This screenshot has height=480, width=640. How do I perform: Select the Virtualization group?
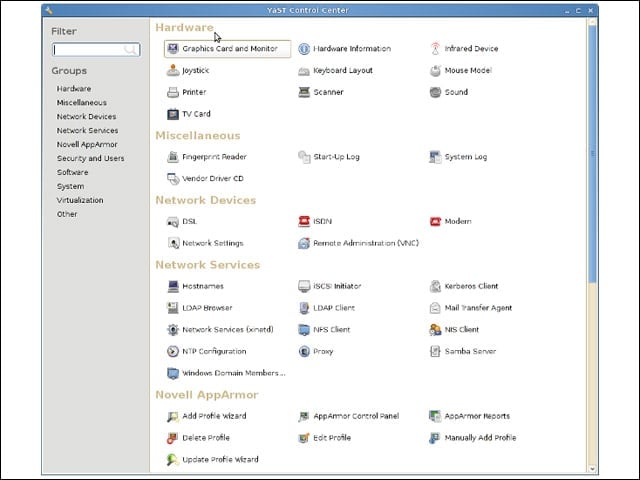80,200
